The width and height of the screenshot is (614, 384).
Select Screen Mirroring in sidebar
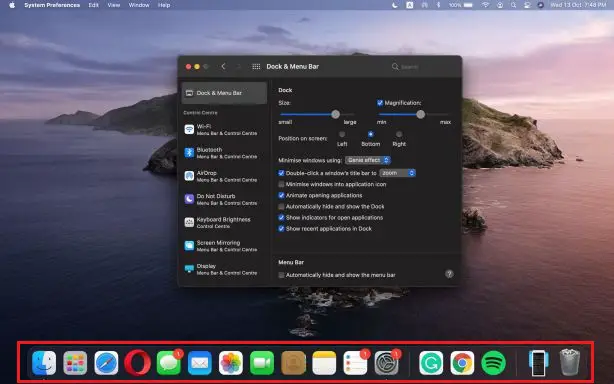coord(224,246)
